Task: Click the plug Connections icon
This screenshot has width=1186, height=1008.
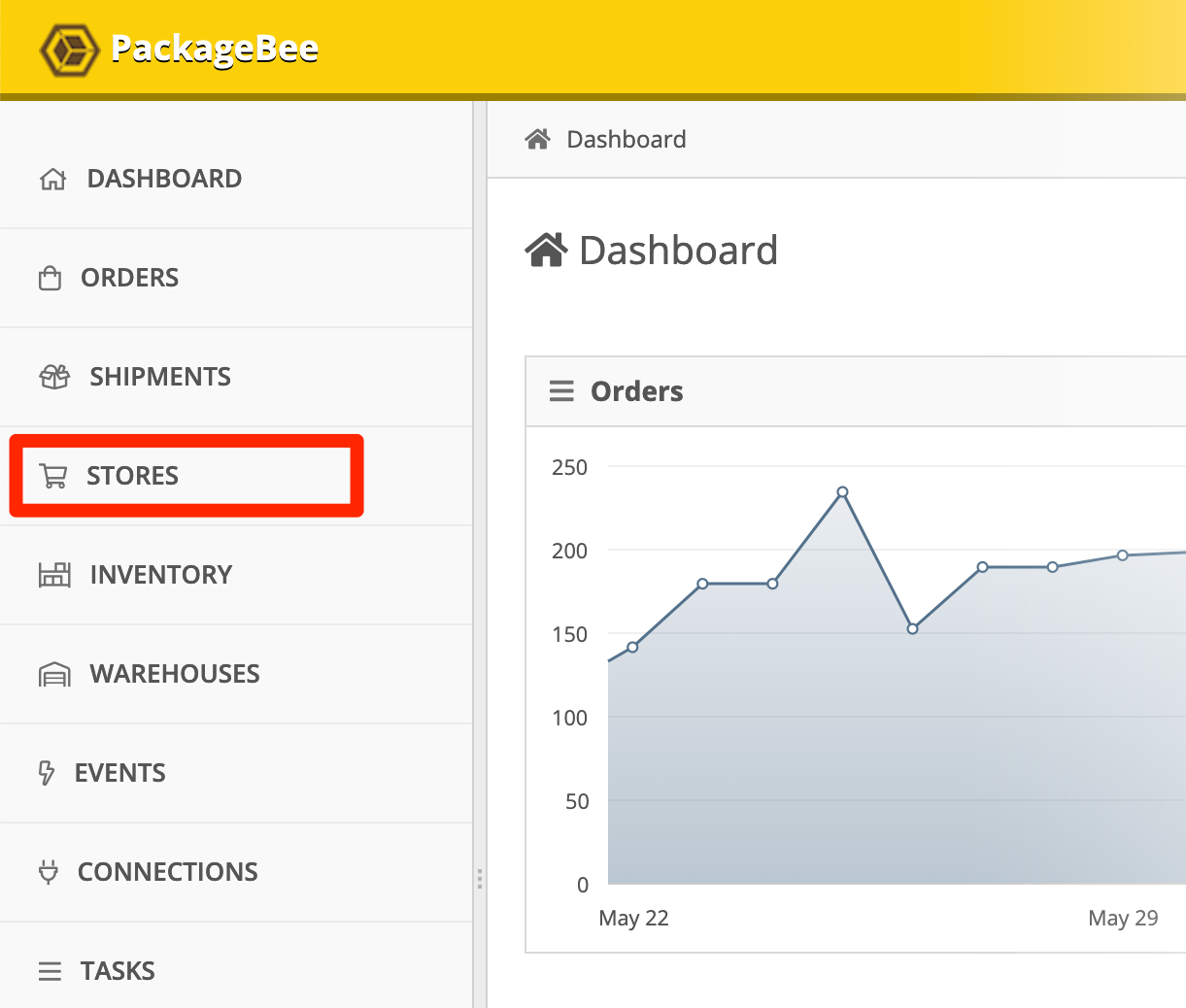Action: click(48, 872)
